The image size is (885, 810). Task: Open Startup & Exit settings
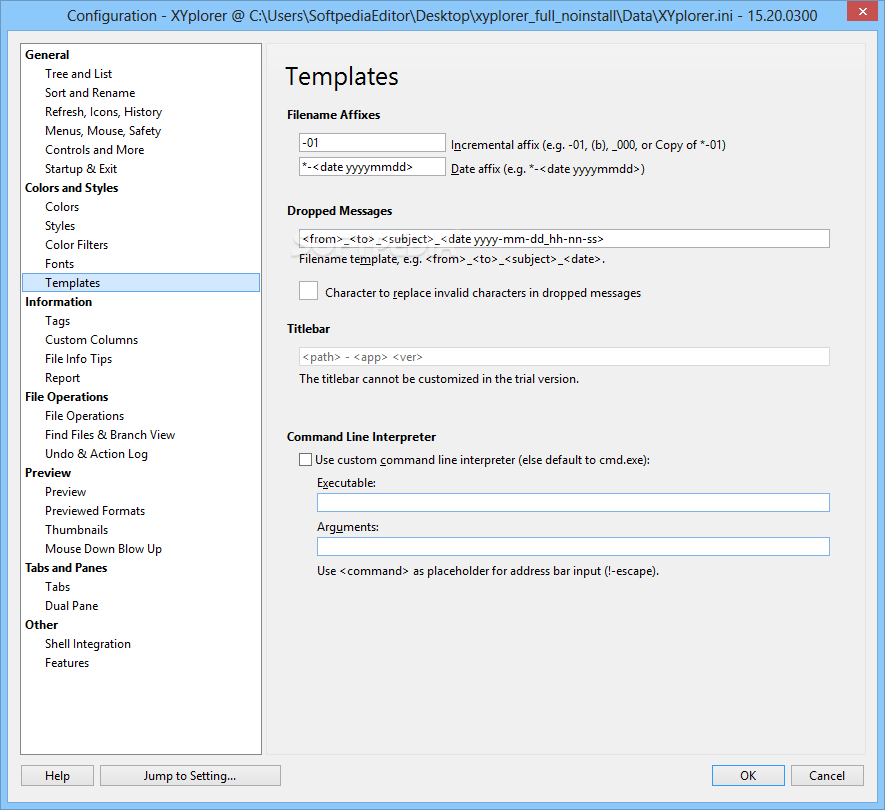[x=81, y=169]
